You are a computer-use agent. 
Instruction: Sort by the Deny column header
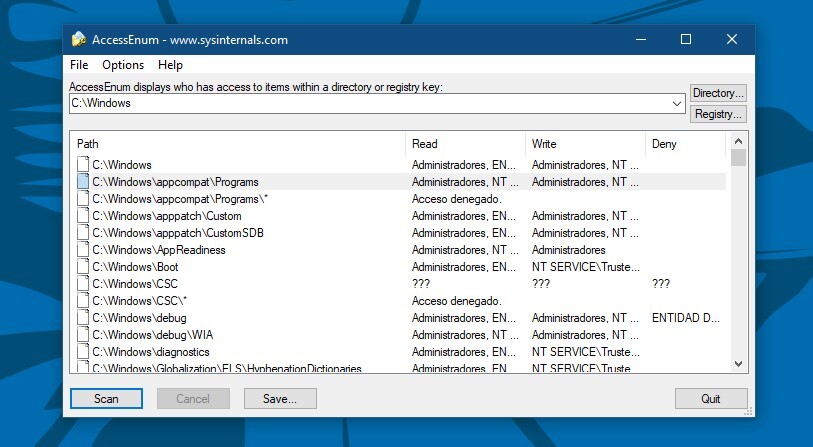click(685, 144)
